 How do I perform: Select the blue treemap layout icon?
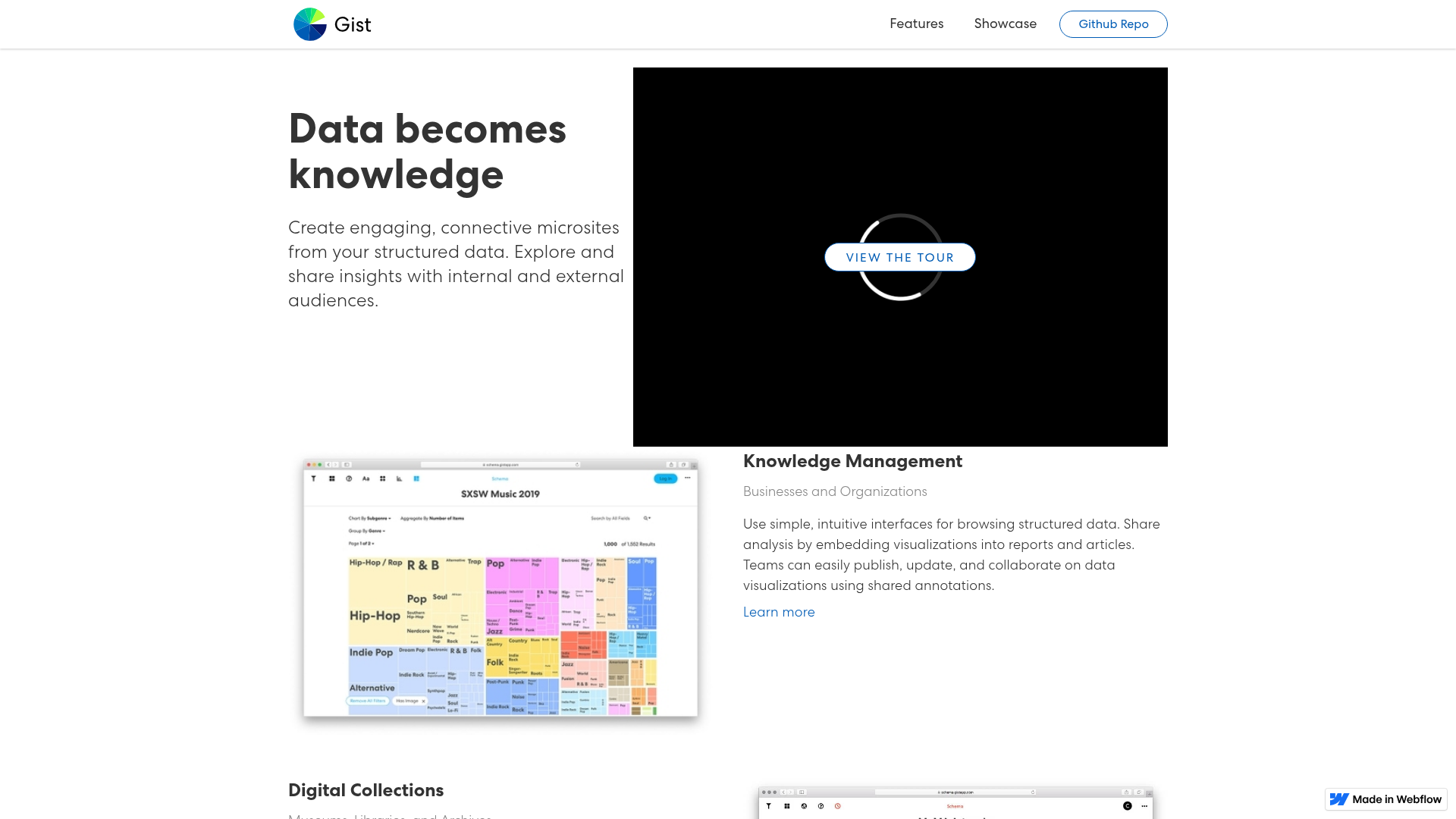[x=416, y=479]
